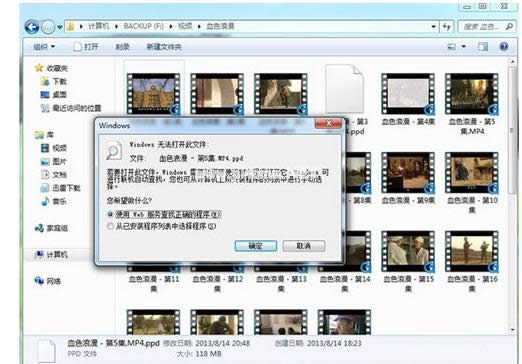Open the view options dropdown arrow

[x=463, y=46]
